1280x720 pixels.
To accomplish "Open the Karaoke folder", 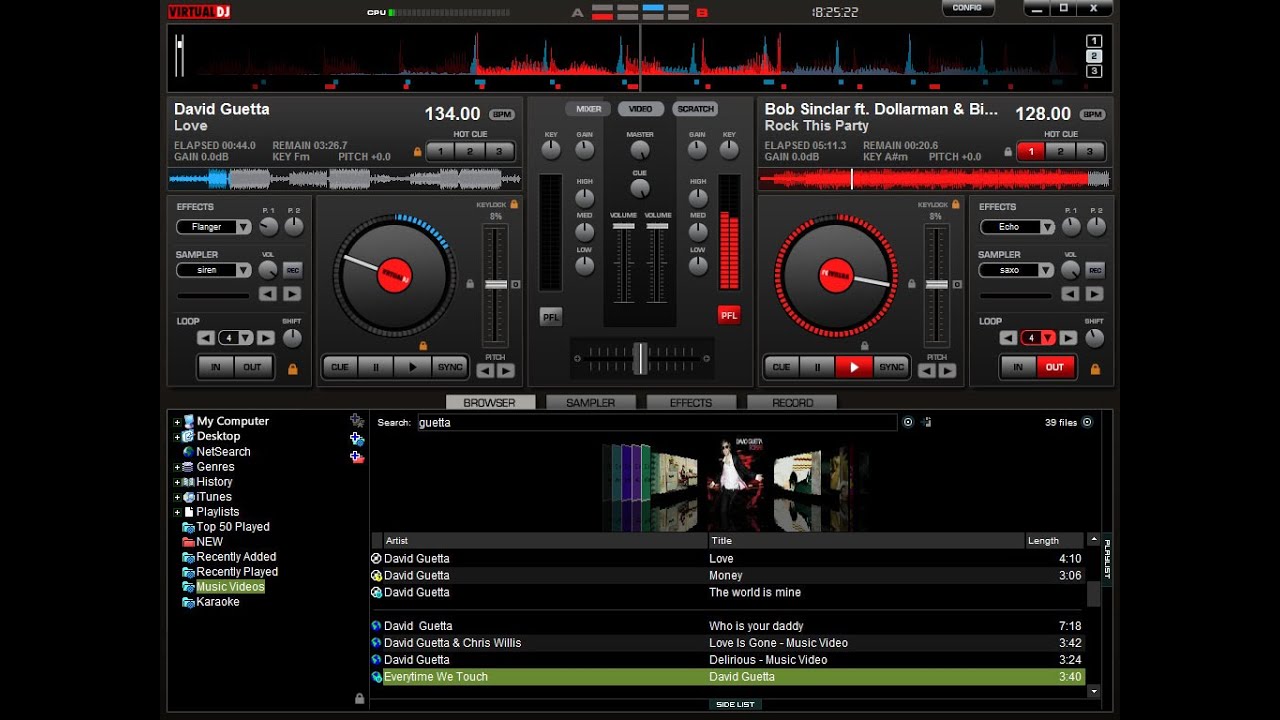I will click(x=218, y=602).
